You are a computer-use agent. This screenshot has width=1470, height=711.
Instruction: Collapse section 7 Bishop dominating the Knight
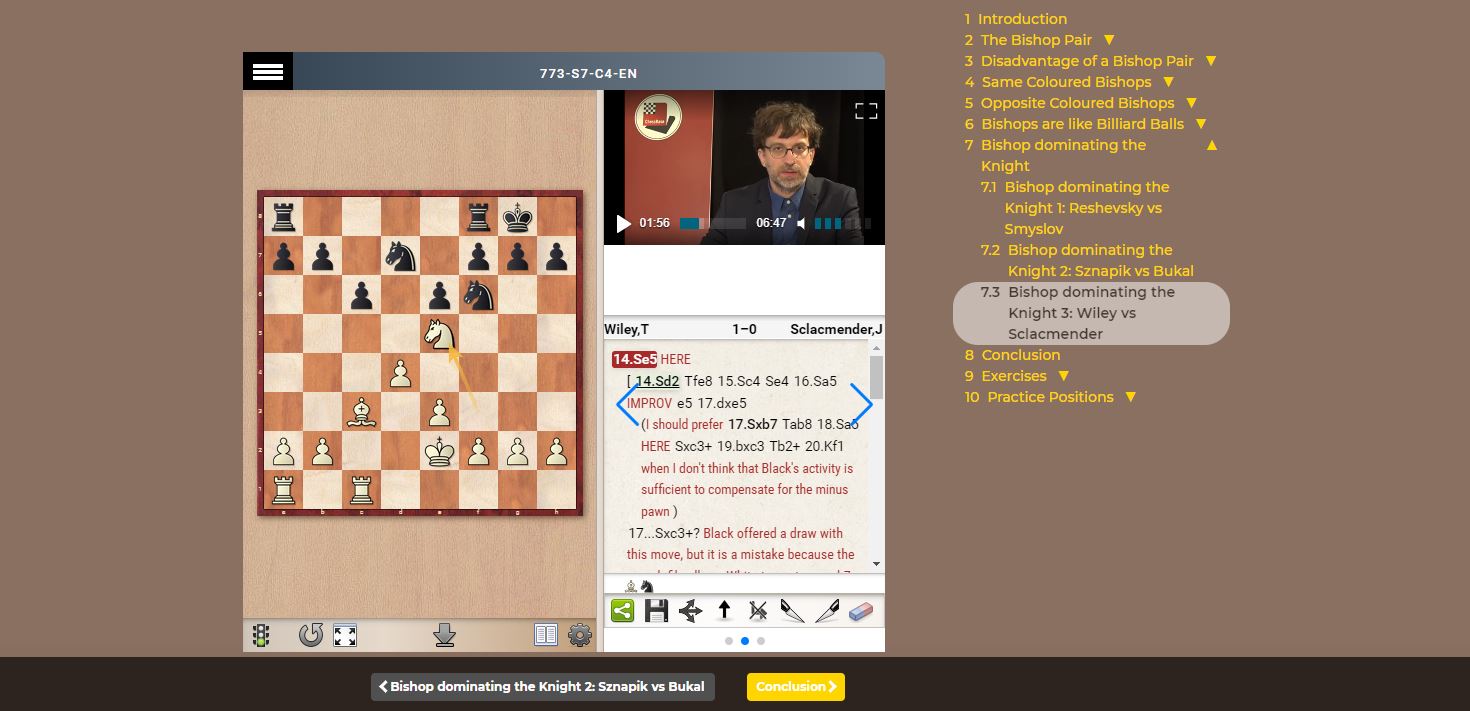tap(1211, 144)
